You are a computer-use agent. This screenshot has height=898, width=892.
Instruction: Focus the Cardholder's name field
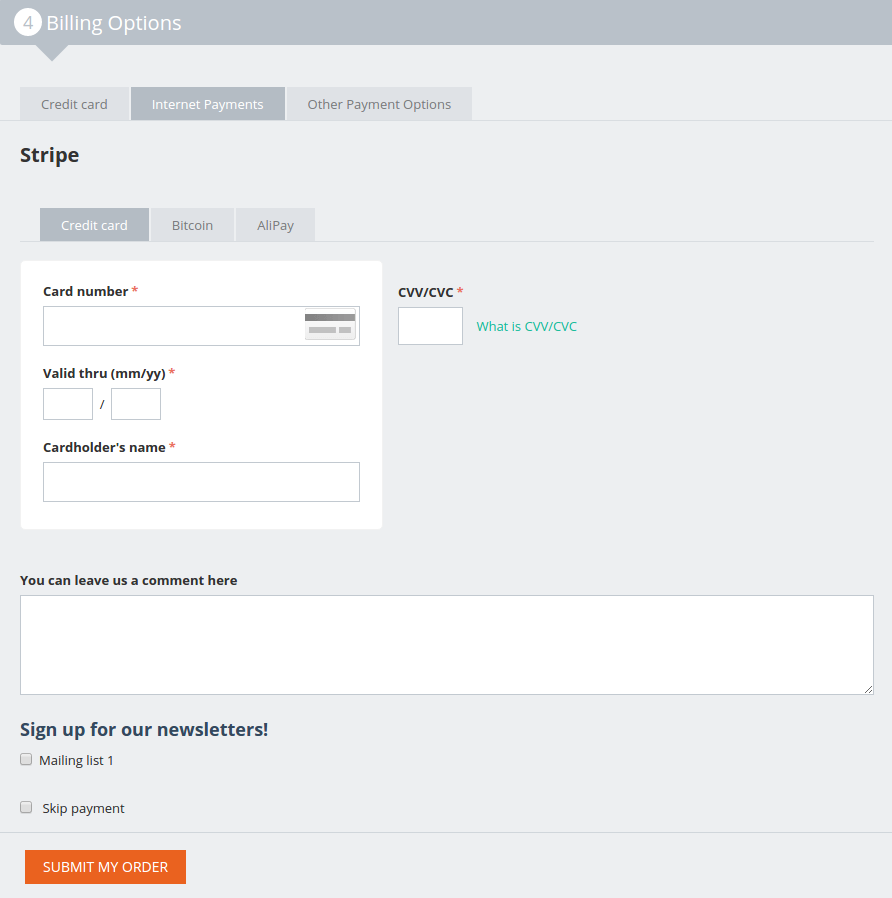(202, 482)
